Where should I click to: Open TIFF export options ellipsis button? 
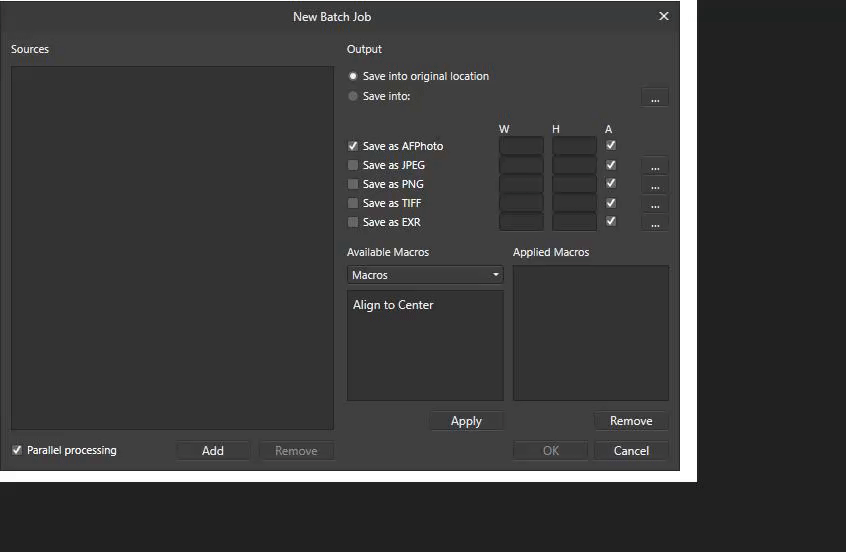click(x=655, y=204)
